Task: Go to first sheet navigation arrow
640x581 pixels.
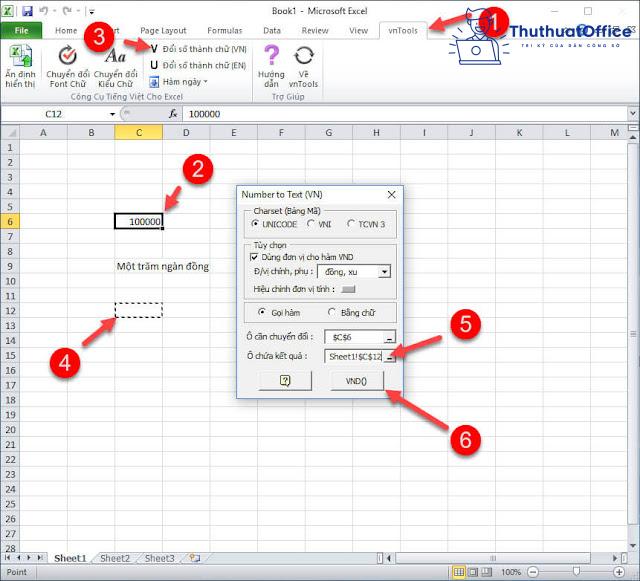Action: [x=8, y=558]
